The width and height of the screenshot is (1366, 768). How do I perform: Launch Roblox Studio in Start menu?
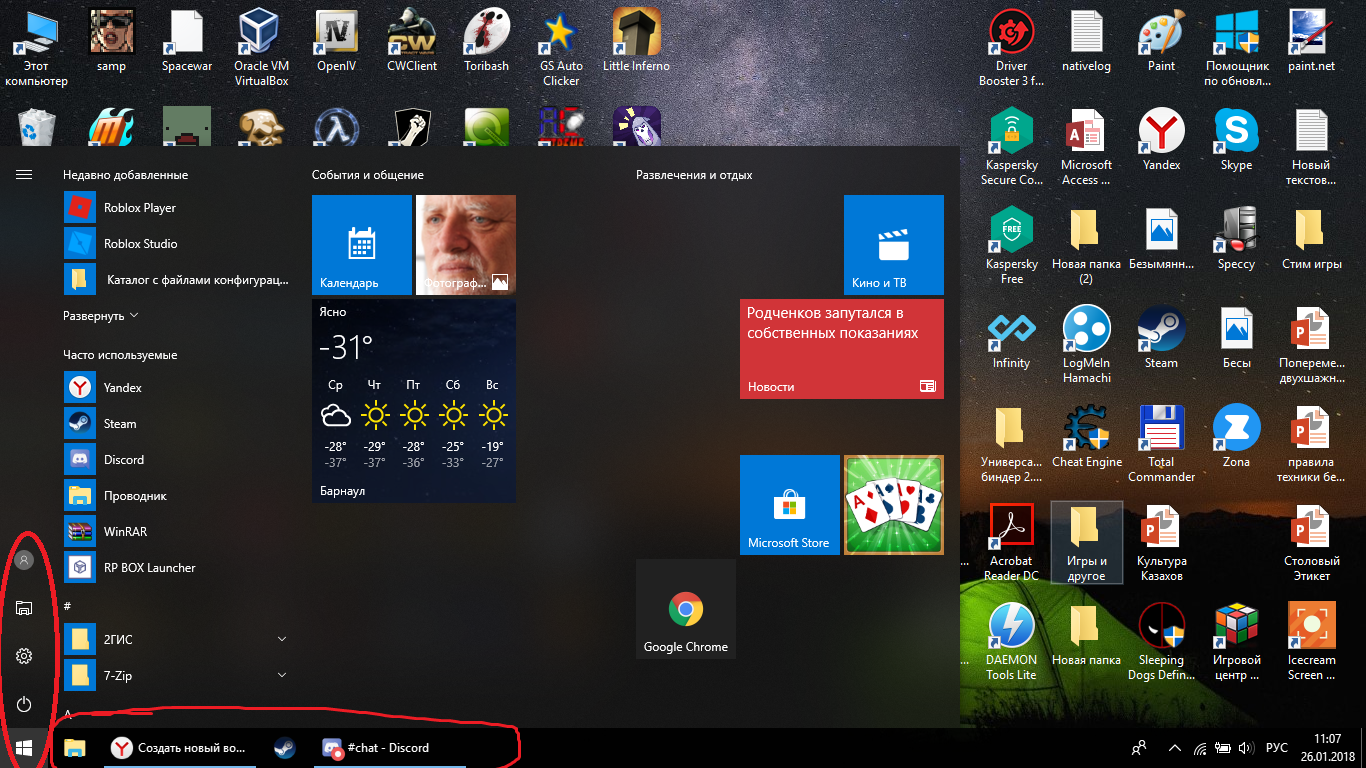click(x=178, y=244)
